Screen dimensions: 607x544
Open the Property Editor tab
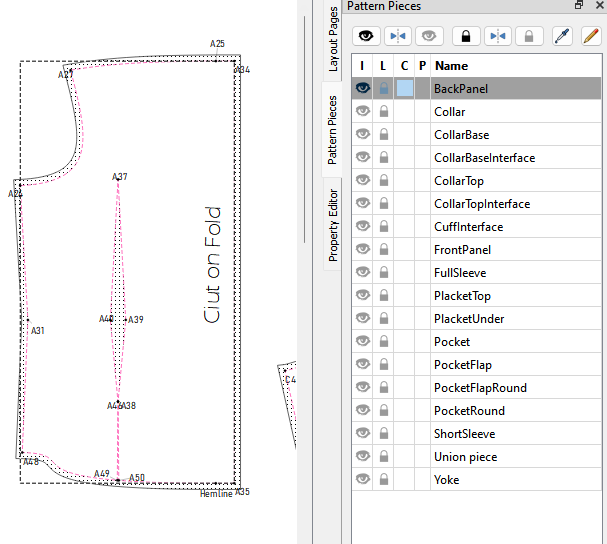335,225
